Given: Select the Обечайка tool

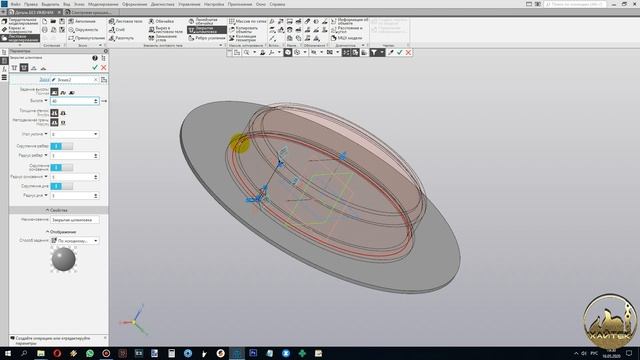Looking at the screenshot, I should (x=161, y=21).
